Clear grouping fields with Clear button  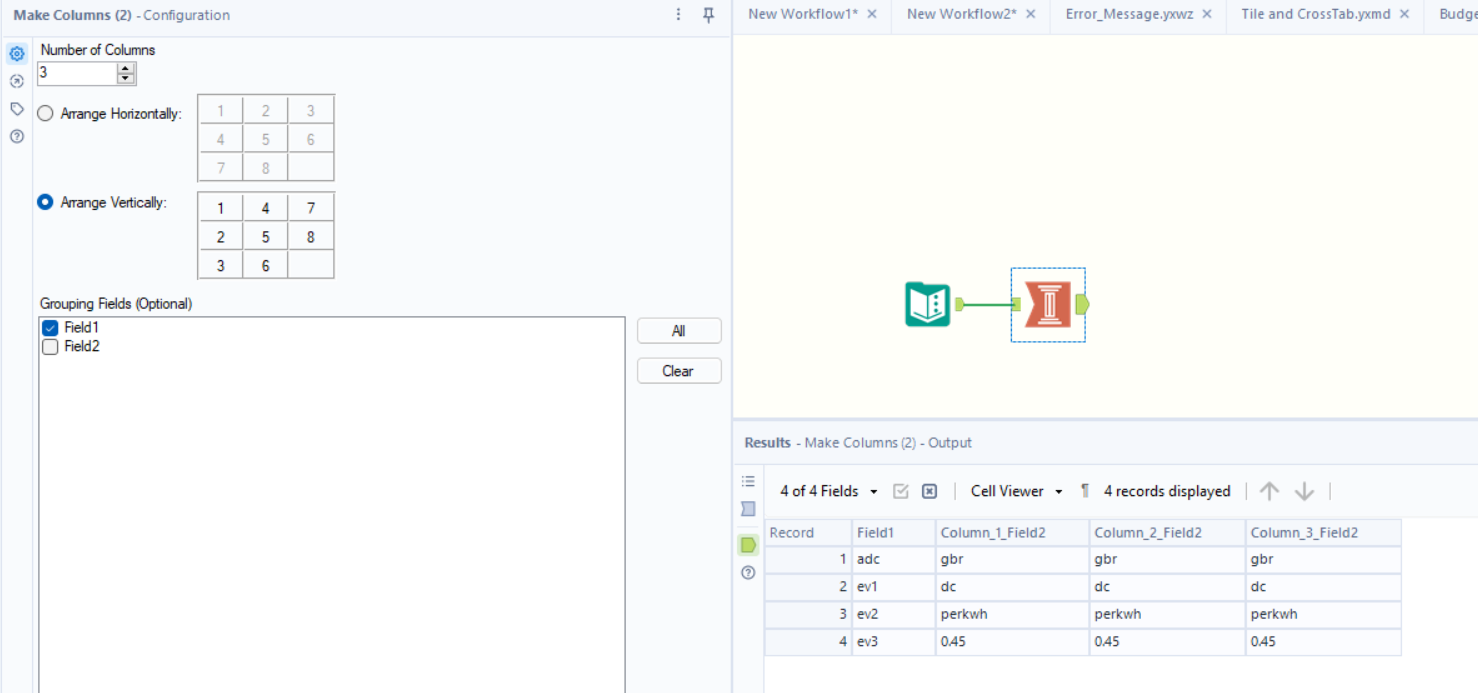(679, 370)
